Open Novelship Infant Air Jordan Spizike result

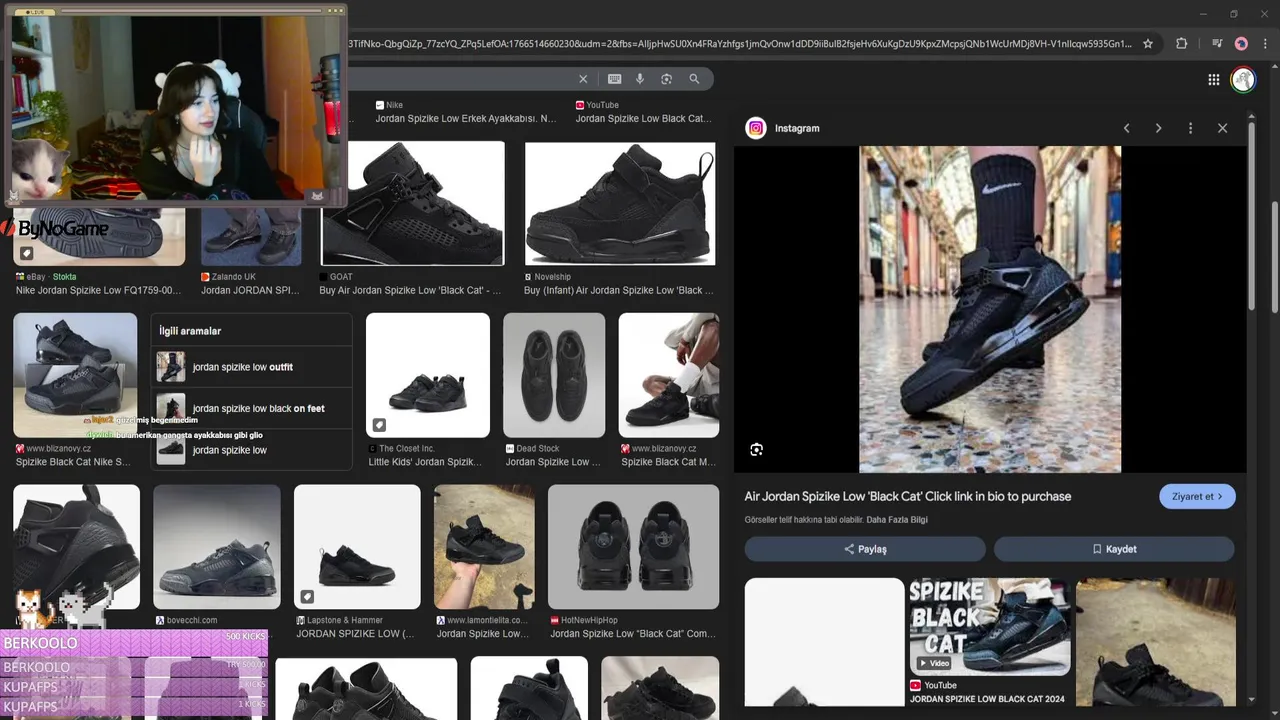(x=620, y=203)
